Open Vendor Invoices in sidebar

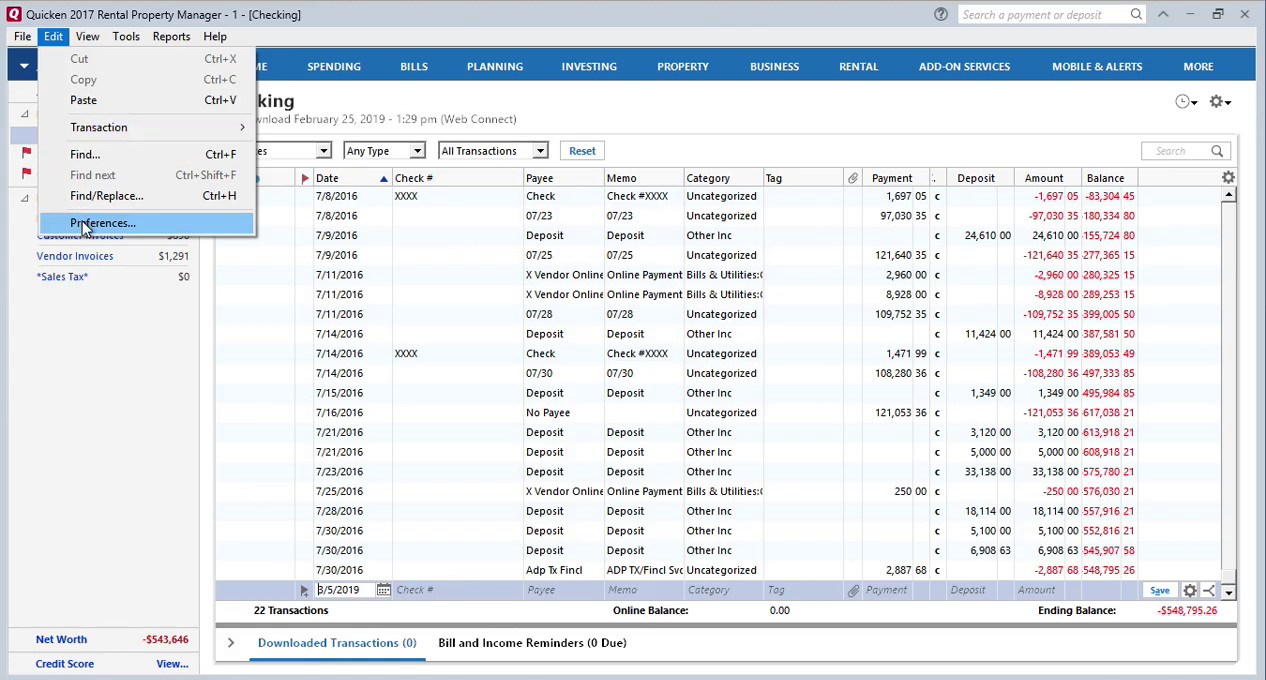coord(75,256)
